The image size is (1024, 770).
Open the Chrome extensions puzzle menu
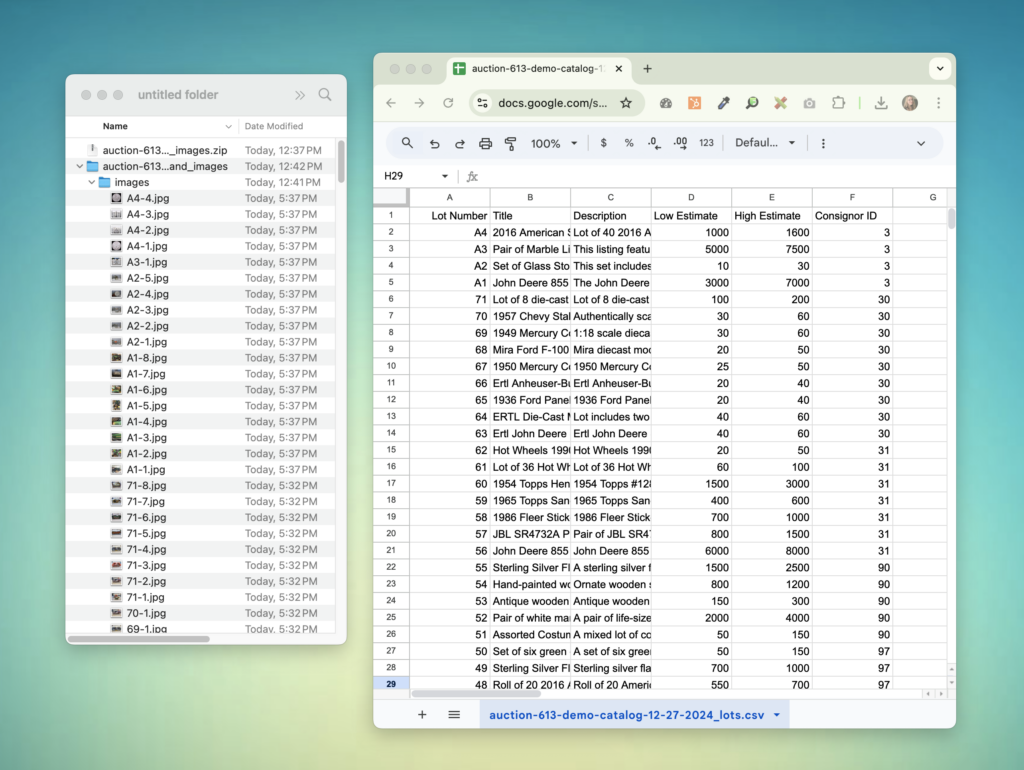(x=838, y=103)
